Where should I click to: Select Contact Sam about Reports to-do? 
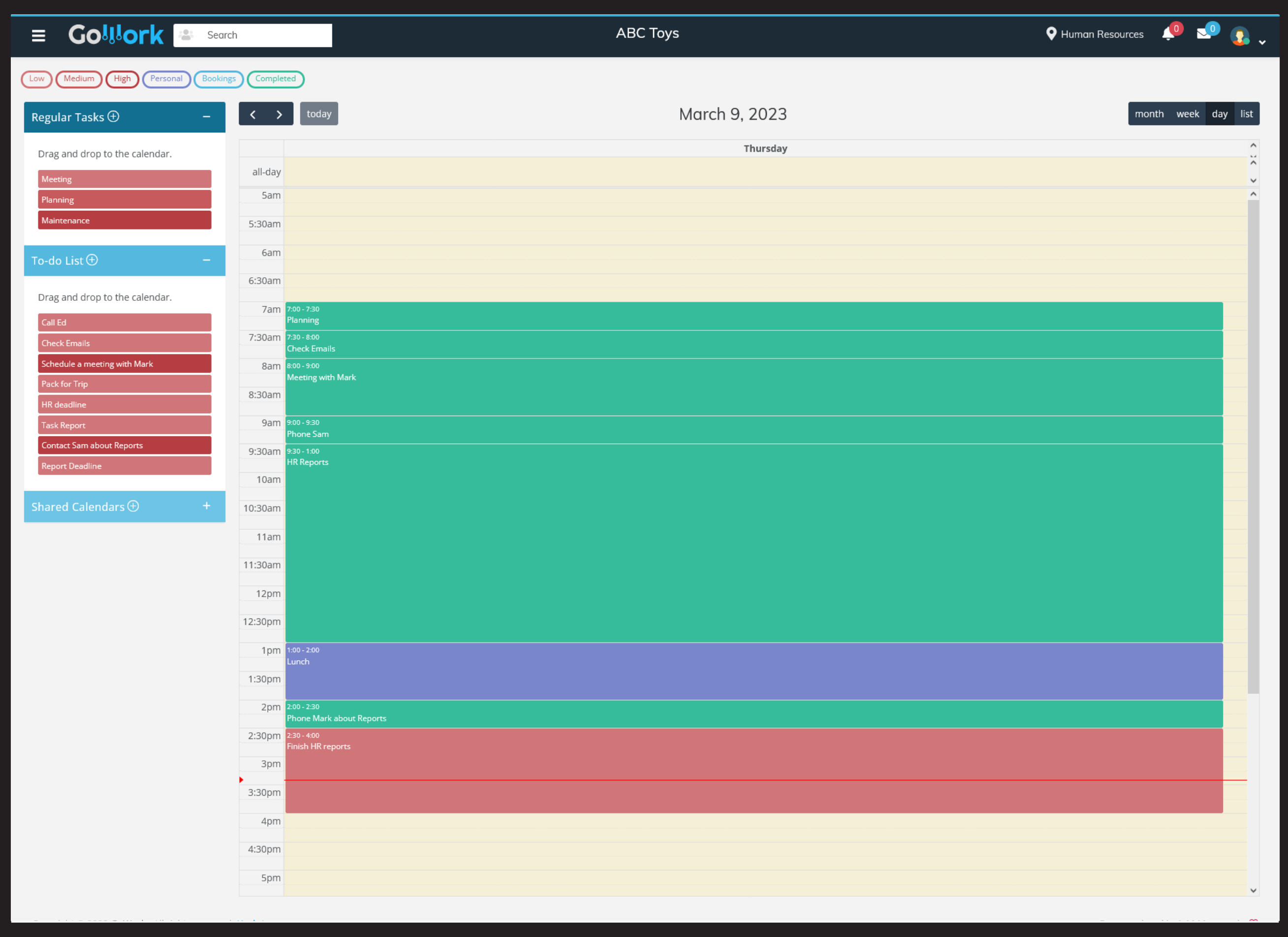coord(125,445)
